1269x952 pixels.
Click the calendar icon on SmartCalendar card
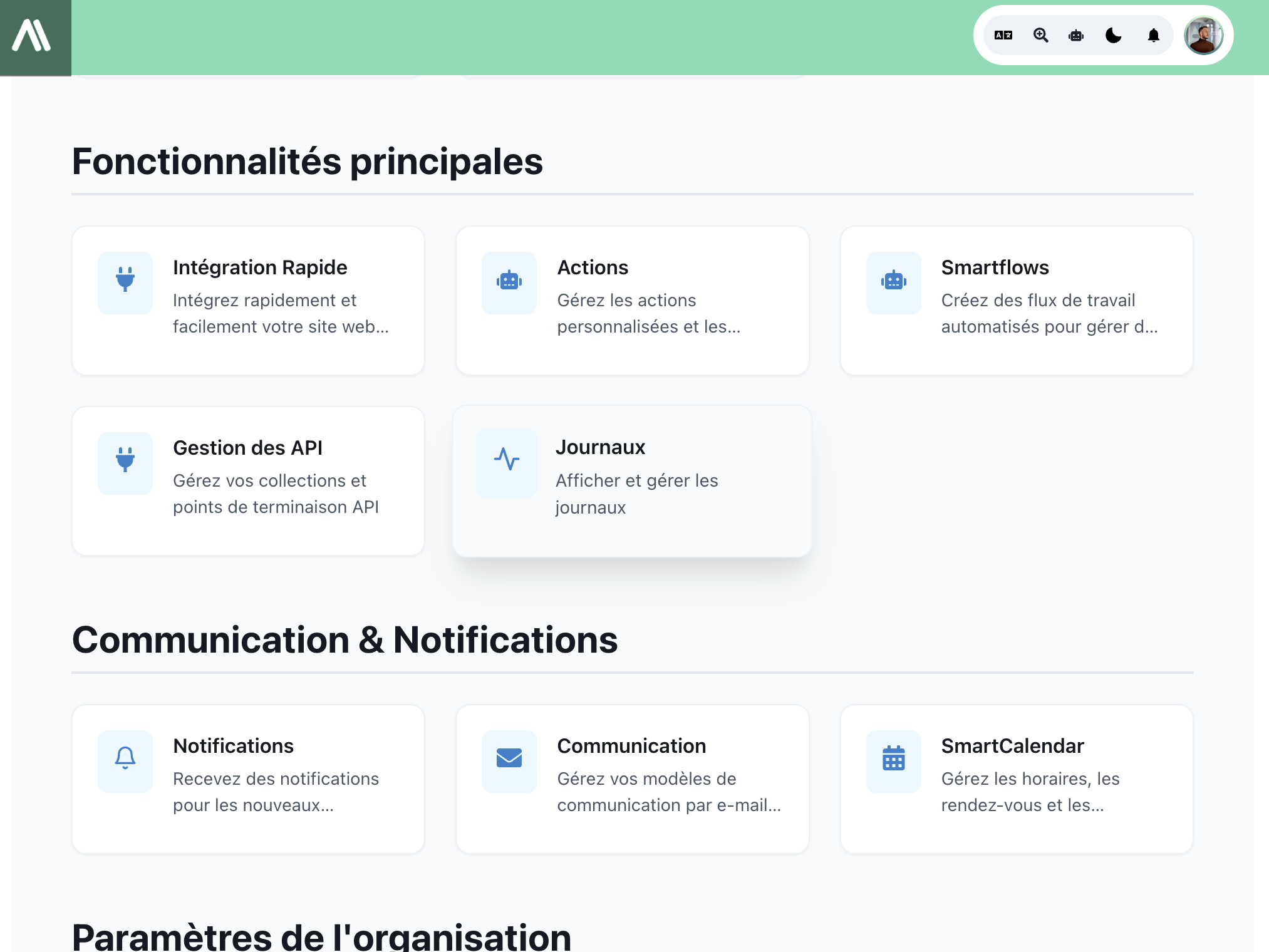point(893,758)
